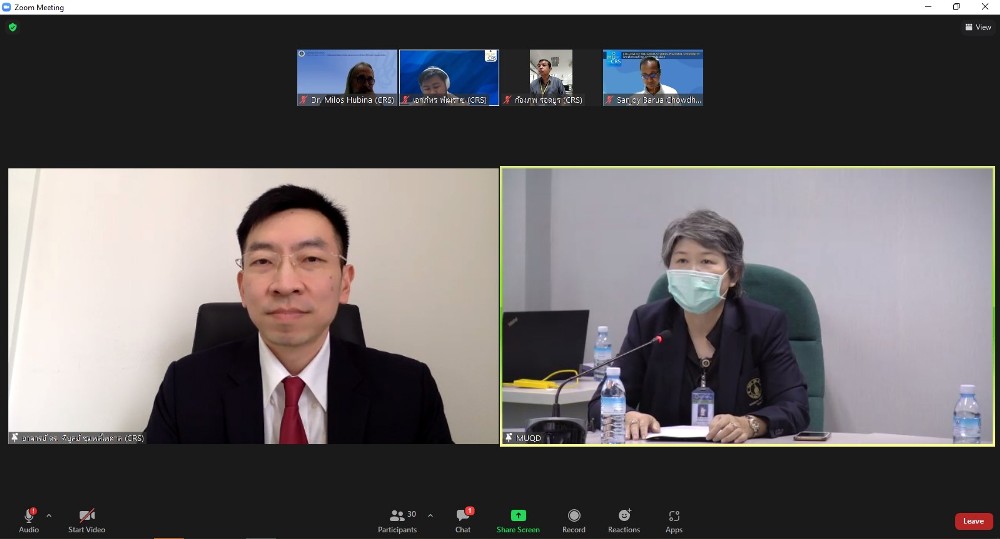The image size is (1000, 539).
Task: Click the man in red tie video
Action: (253, 305)
